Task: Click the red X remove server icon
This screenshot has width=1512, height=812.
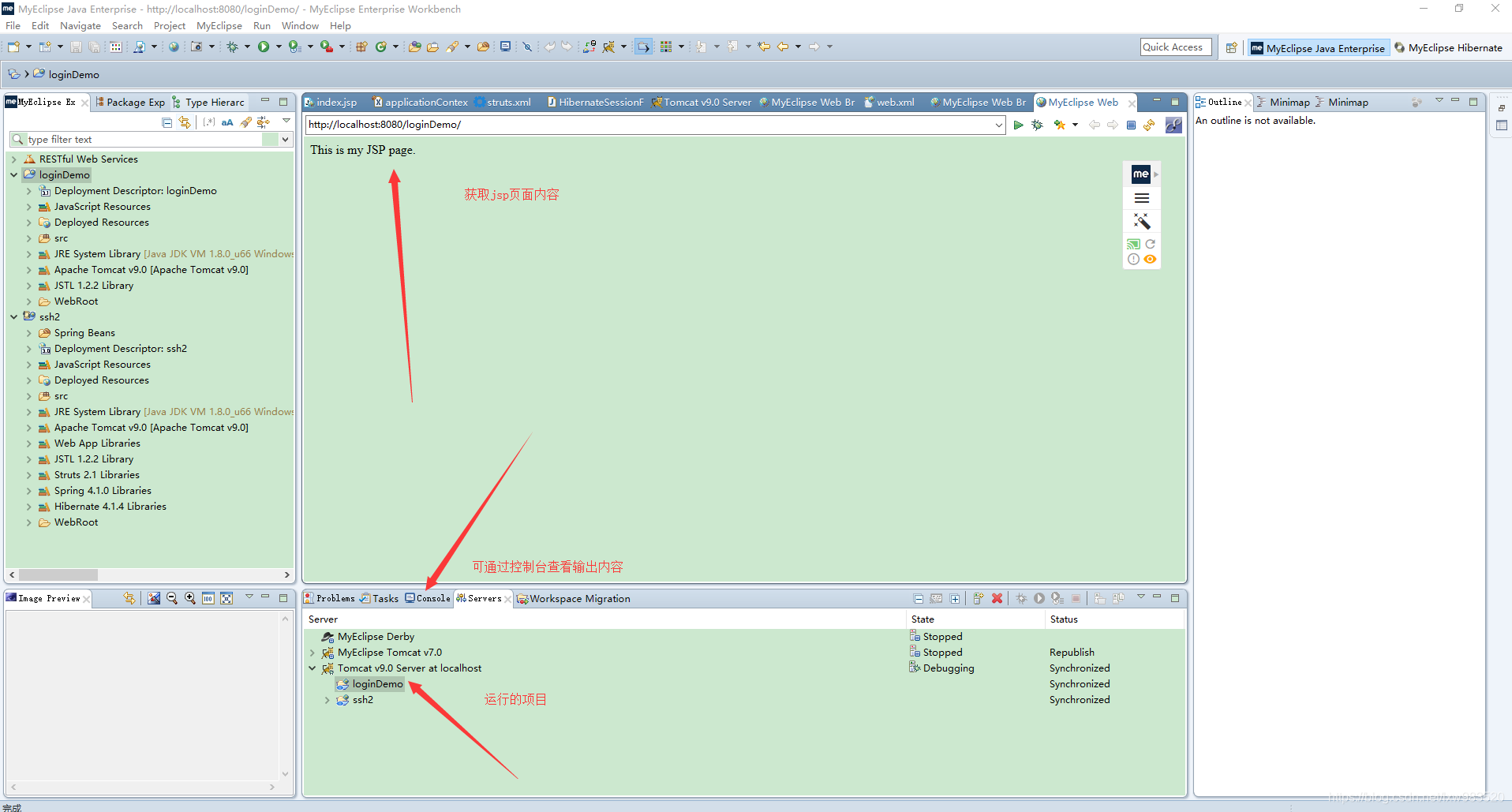Action: (997, 598)
